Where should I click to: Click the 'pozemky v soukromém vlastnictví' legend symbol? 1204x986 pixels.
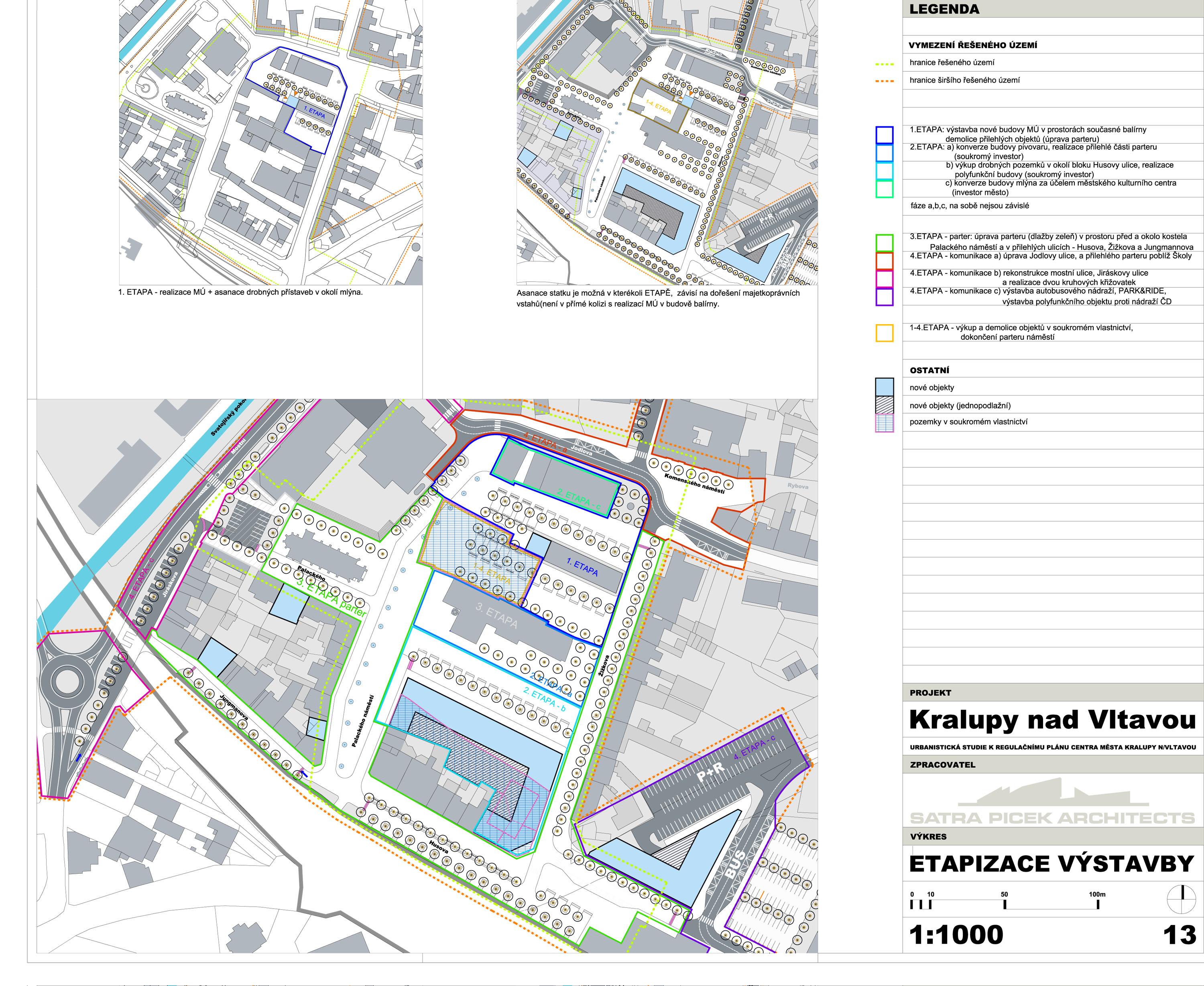click(884, 422)
